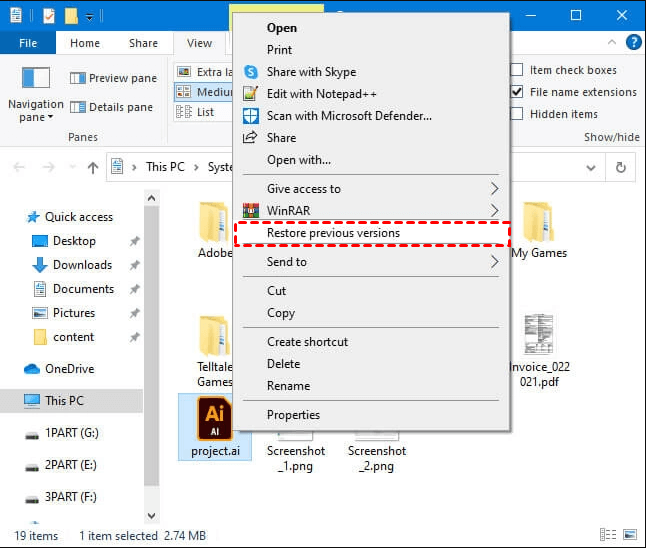Enable Item check boxes

click(x=517, y=70)
